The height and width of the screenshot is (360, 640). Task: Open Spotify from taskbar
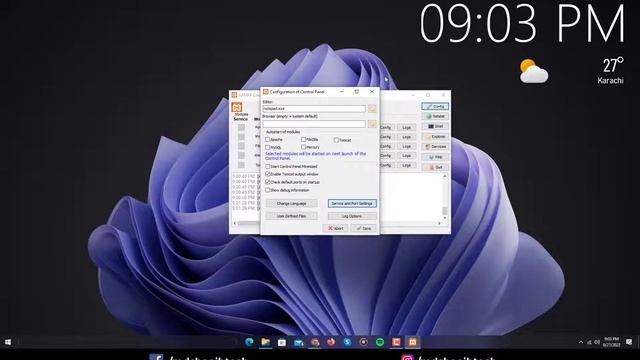coord(380,342)
